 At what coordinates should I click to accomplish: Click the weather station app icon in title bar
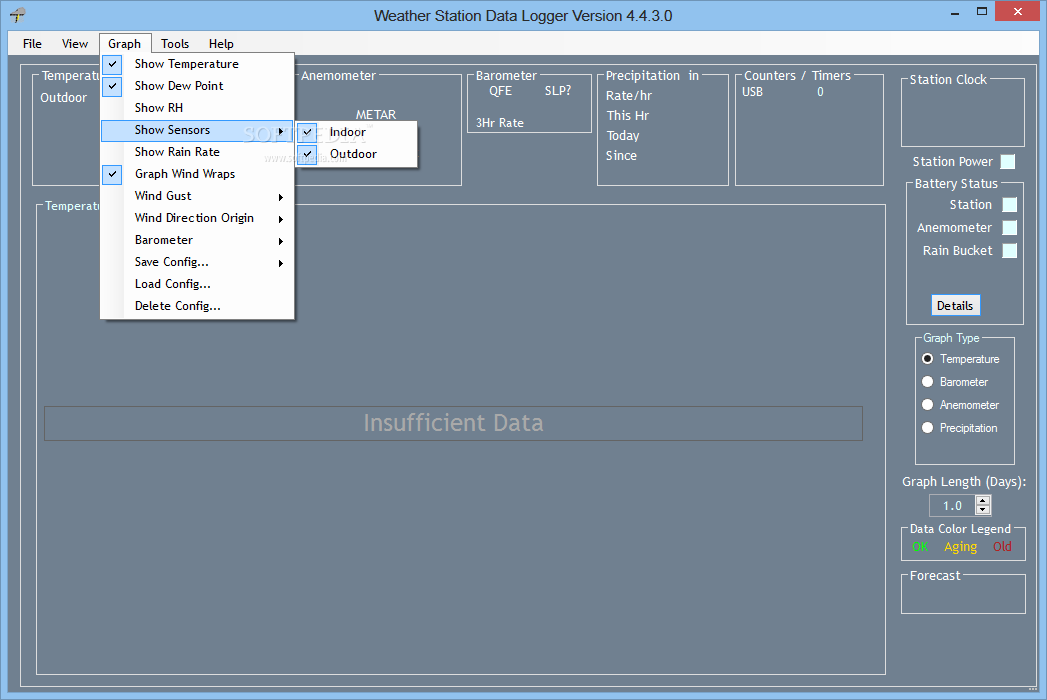point(18,15)
